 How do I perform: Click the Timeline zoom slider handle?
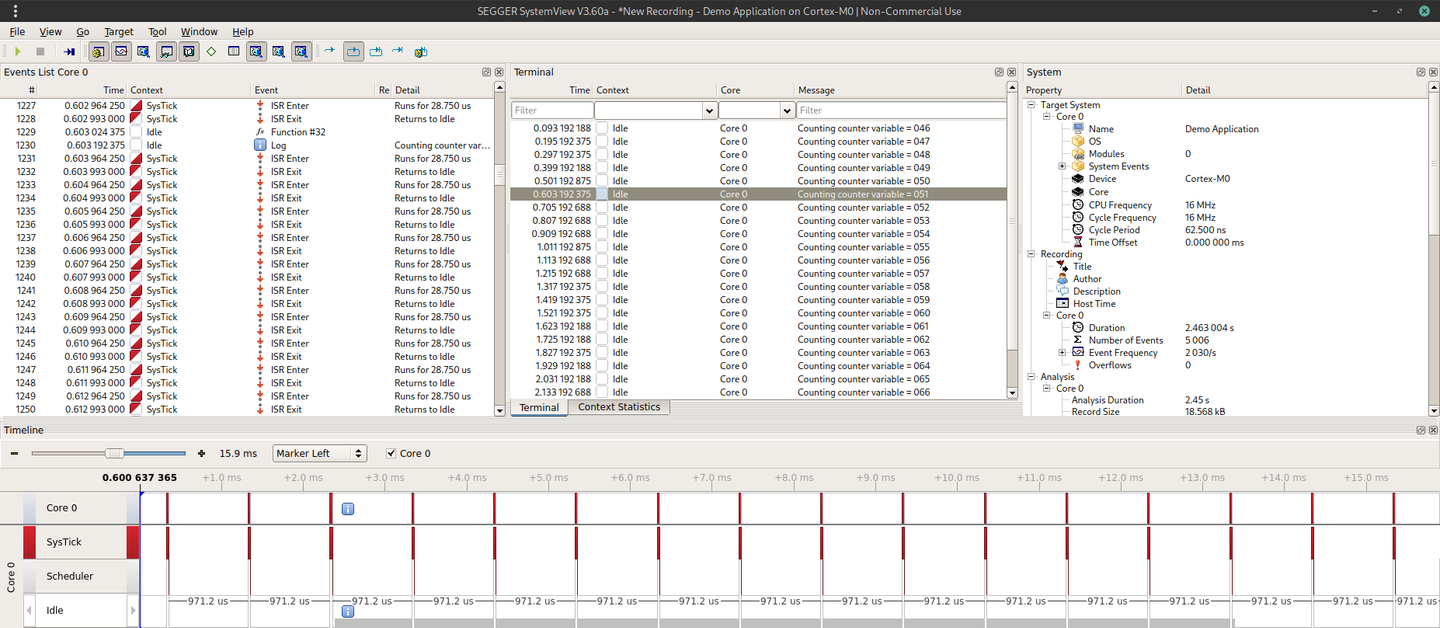click(x=114, y=453)
